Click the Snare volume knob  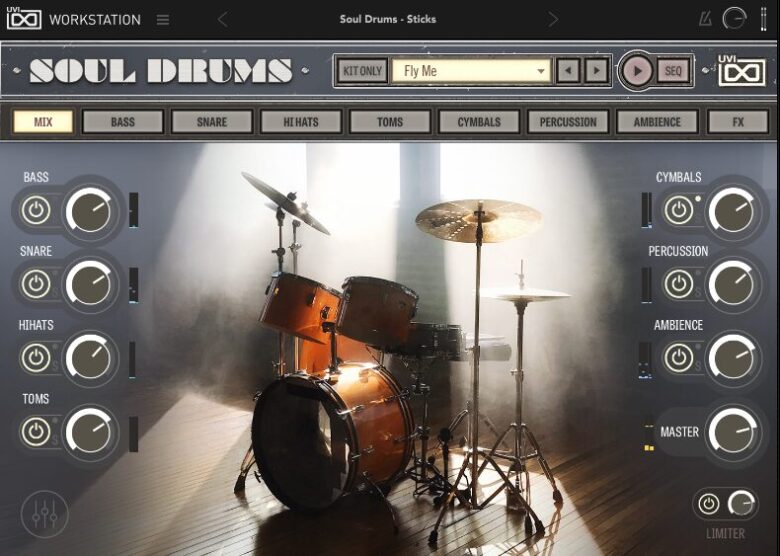(90, 283)
